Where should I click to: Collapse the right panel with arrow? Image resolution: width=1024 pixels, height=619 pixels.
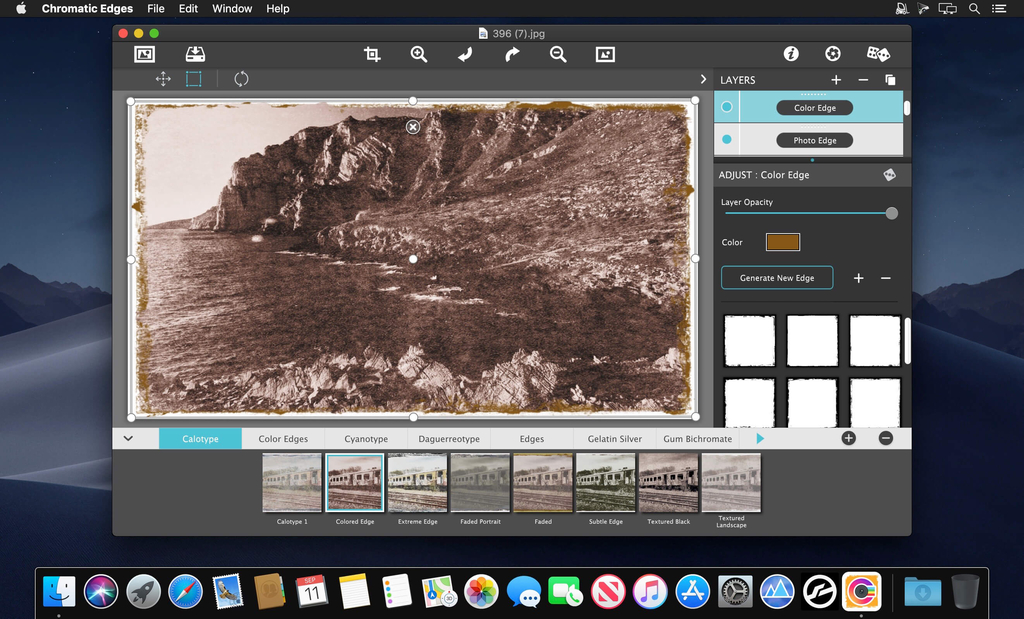pos(703,79)
